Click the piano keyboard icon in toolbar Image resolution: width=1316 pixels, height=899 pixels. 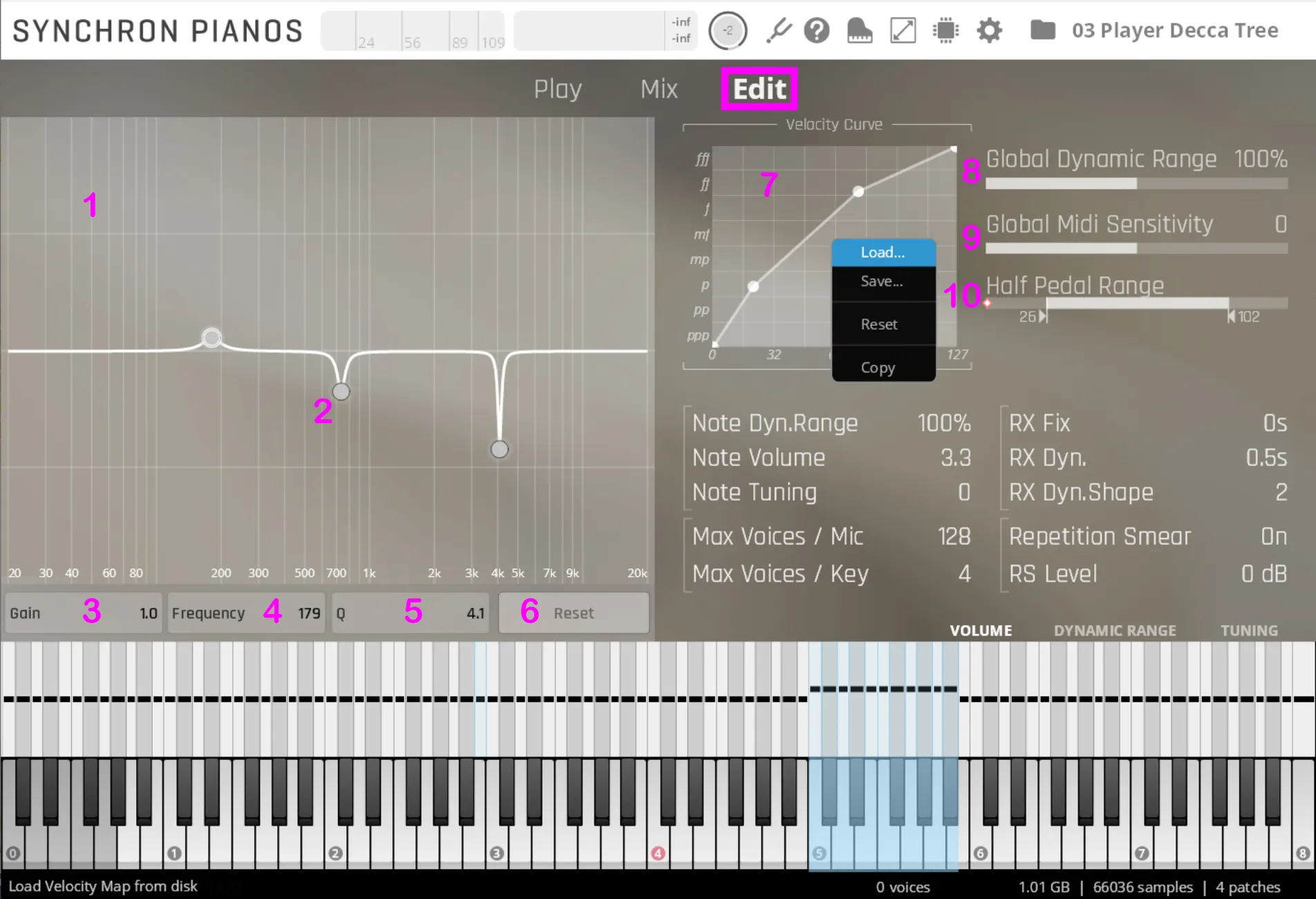(859, 30)
